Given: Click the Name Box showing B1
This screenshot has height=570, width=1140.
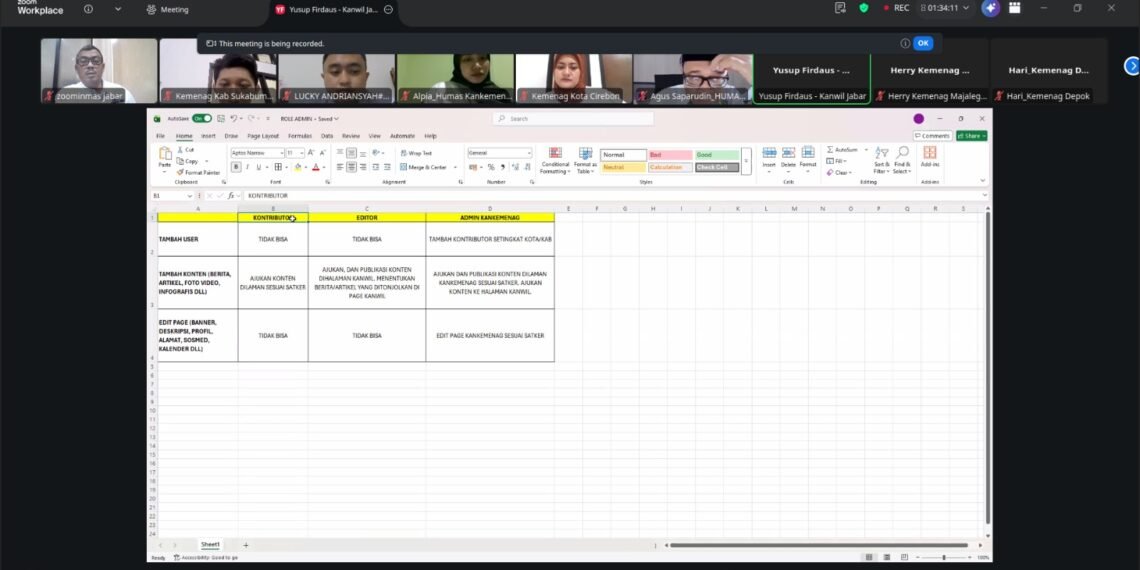Looking at the screenshot, I should coord(172,196).
